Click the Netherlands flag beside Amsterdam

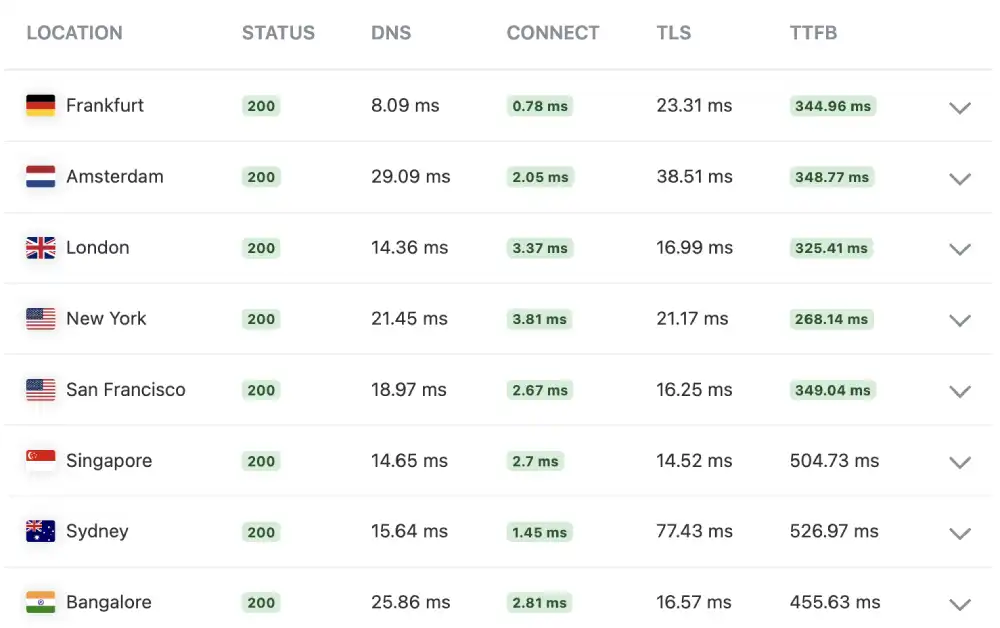click(x=40, y=176)
